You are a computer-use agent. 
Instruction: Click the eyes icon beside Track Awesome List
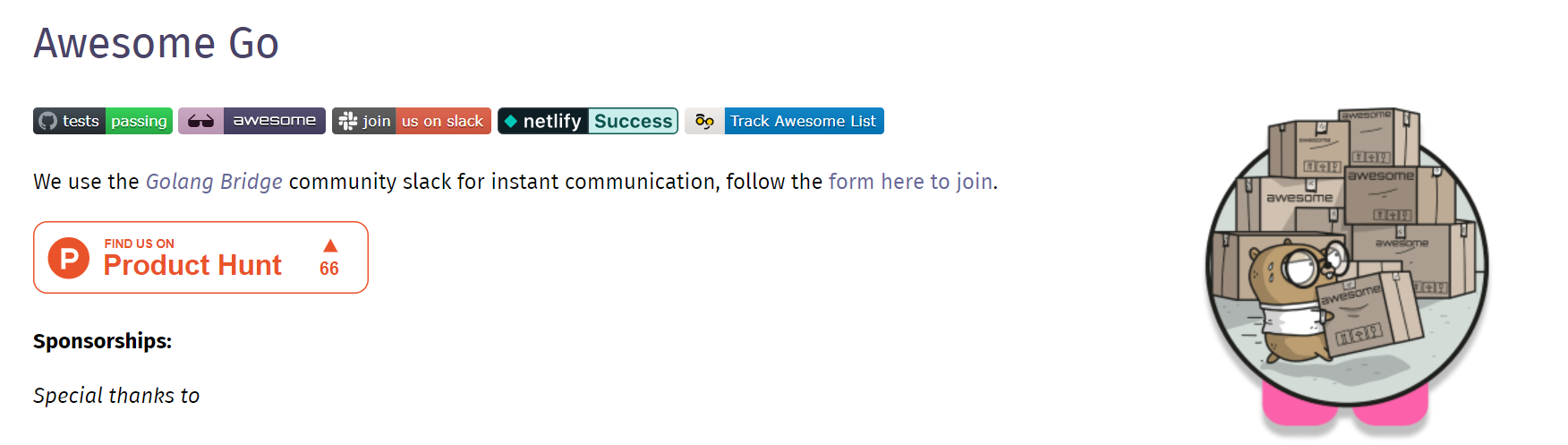[704, 121]
